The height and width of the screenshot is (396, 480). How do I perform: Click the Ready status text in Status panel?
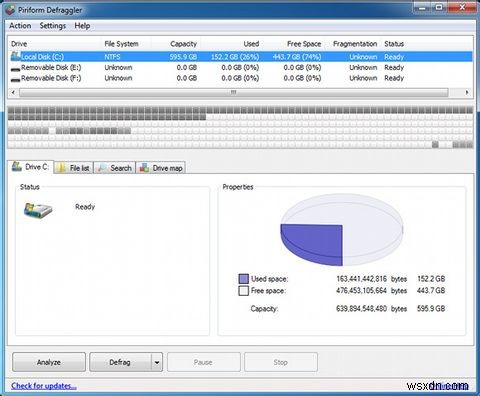[85, 207]
